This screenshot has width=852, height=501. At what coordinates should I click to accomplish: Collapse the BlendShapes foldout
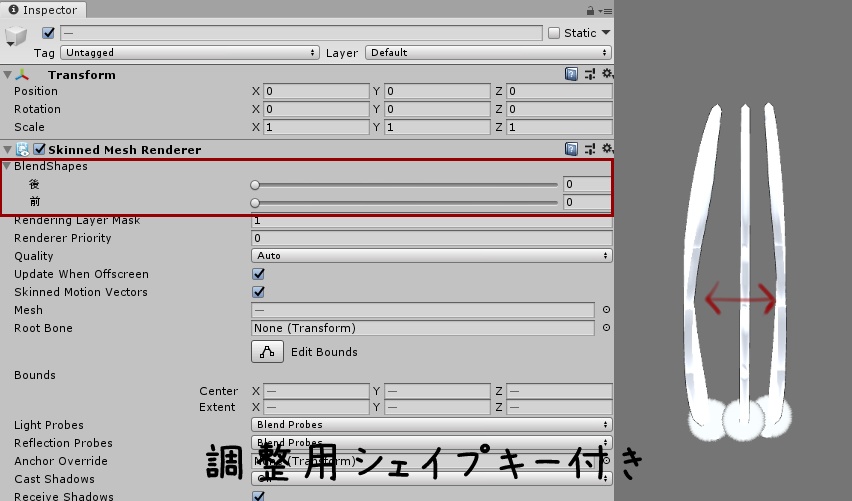7,166
